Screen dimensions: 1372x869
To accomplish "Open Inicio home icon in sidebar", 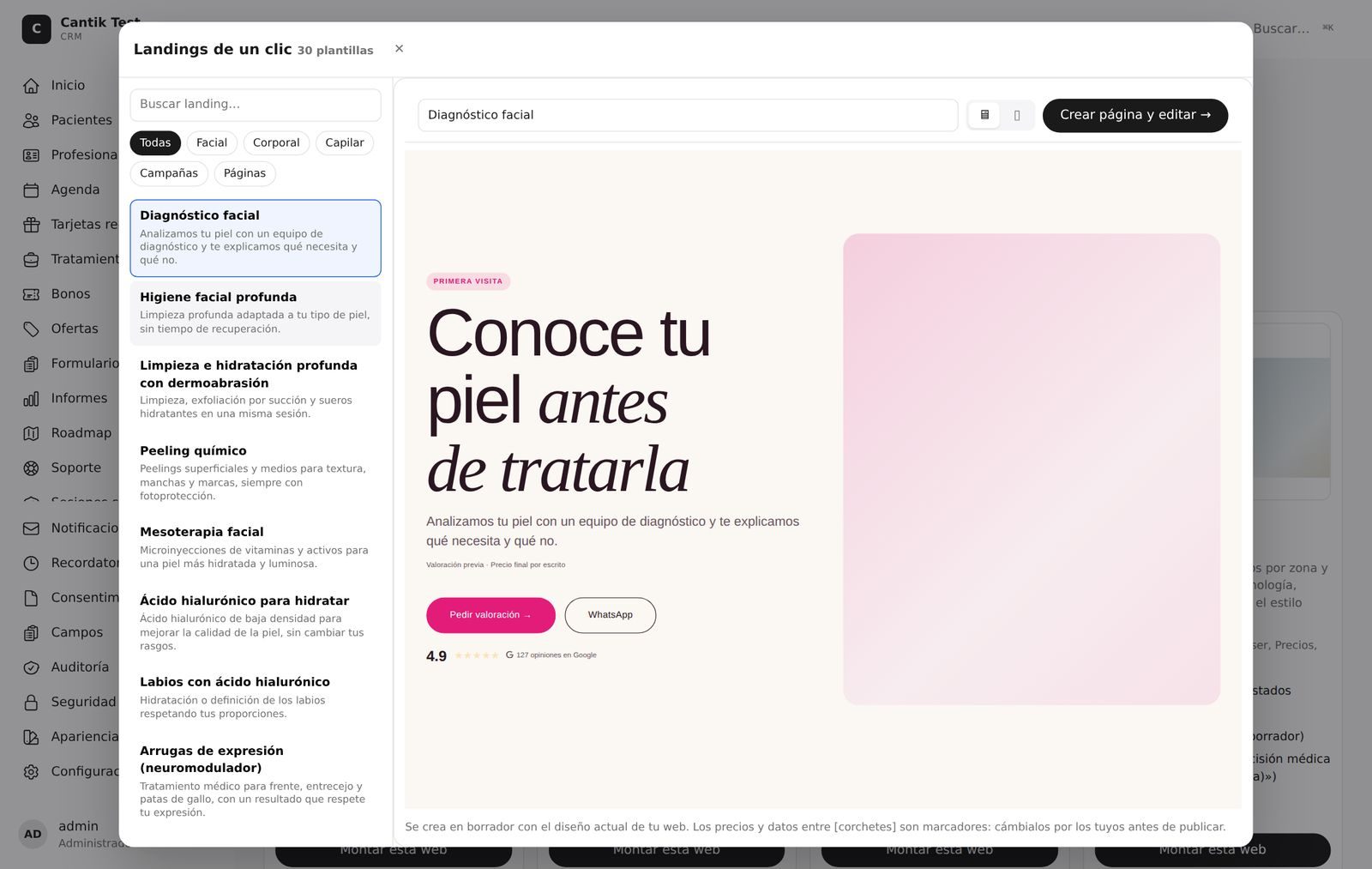I will coord(31,86).
